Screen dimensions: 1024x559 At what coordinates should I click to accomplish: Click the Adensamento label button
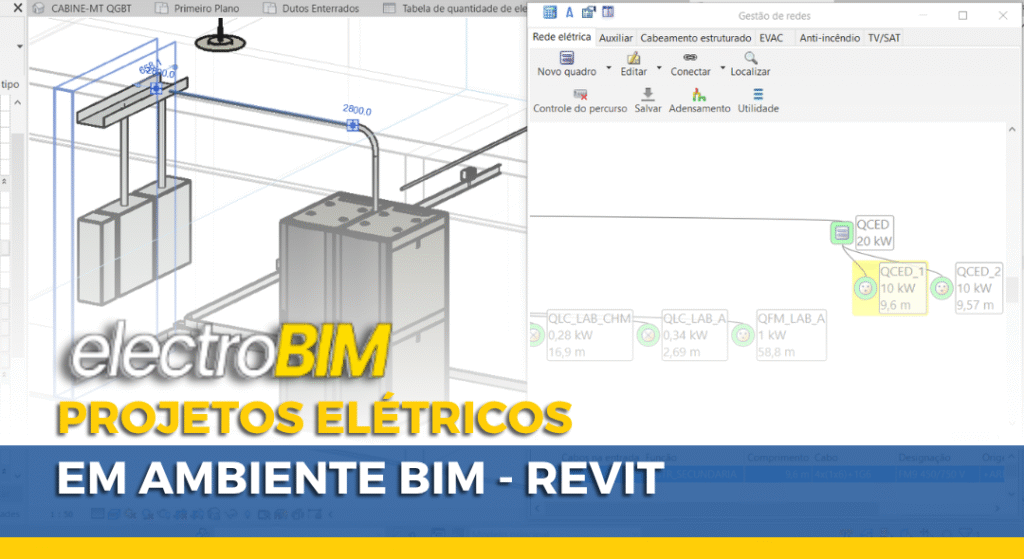[699, 108]
